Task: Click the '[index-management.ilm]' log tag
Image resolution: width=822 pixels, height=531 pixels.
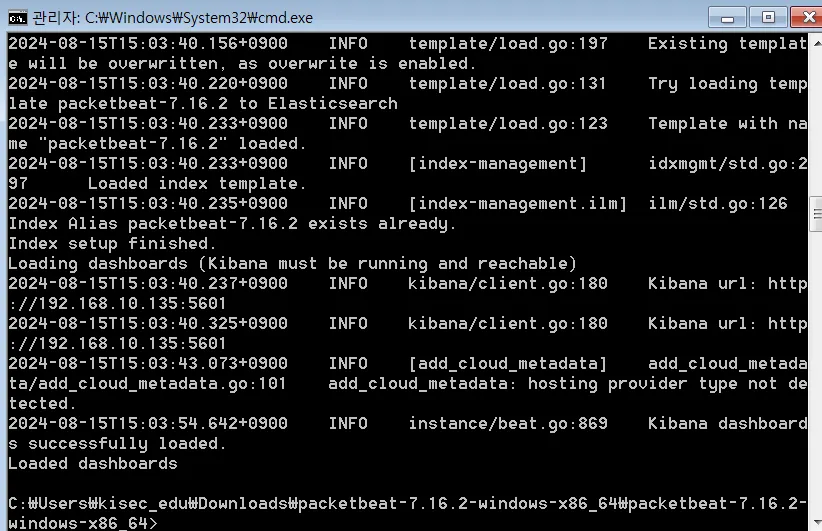Action: pyautogui.click(x=517, y=204)
